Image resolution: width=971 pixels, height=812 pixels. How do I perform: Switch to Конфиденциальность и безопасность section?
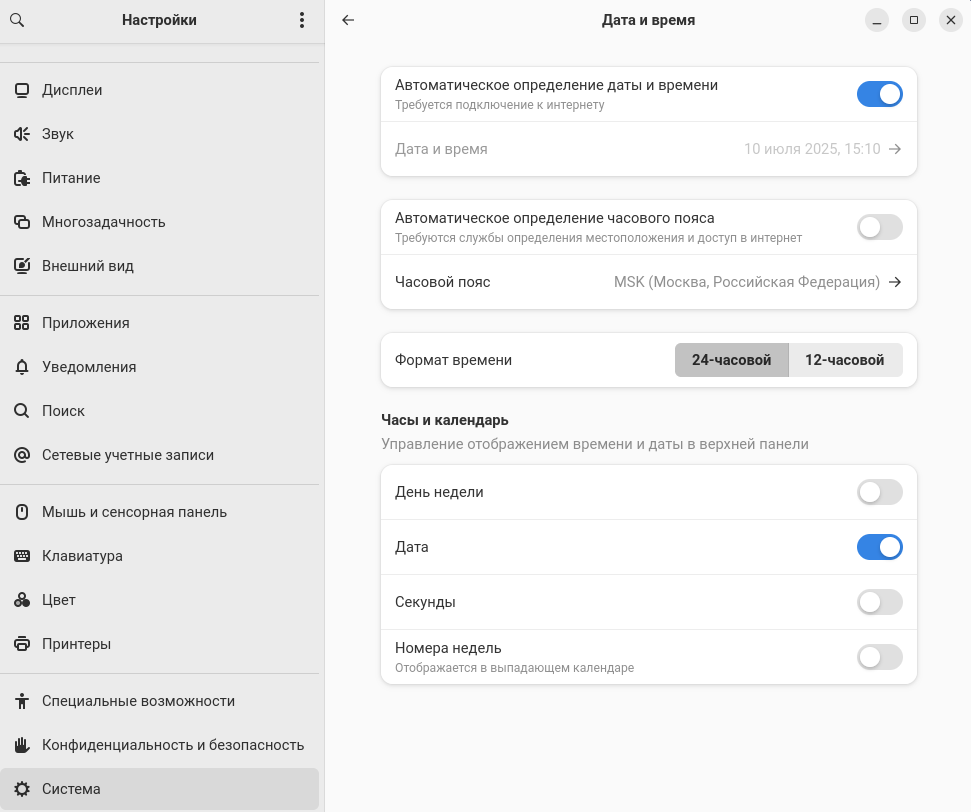tap(172, 745)
